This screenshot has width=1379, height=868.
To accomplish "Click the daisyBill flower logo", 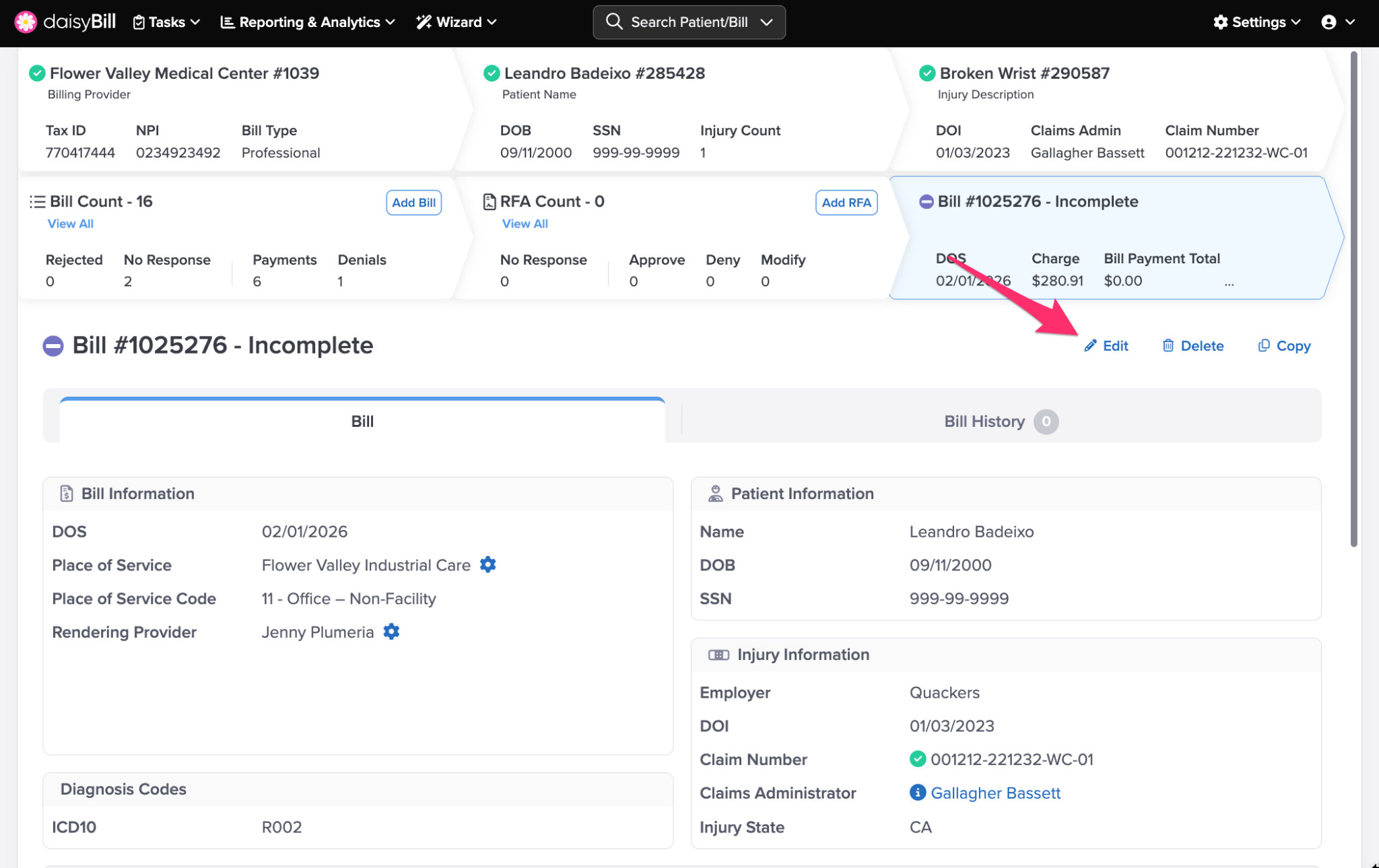I will (26, 22).
